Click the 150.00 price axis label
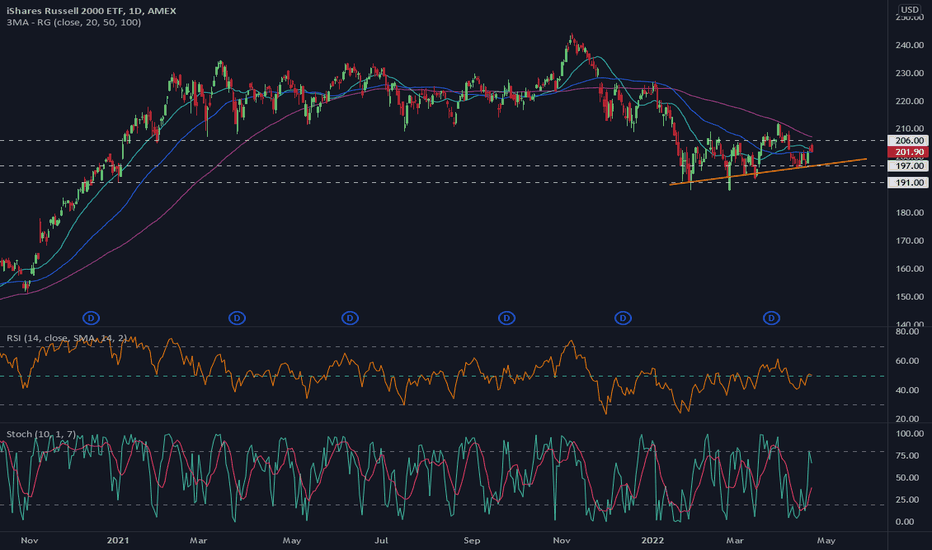This screenshot has width=932, height=550. (x=909, y=297)
